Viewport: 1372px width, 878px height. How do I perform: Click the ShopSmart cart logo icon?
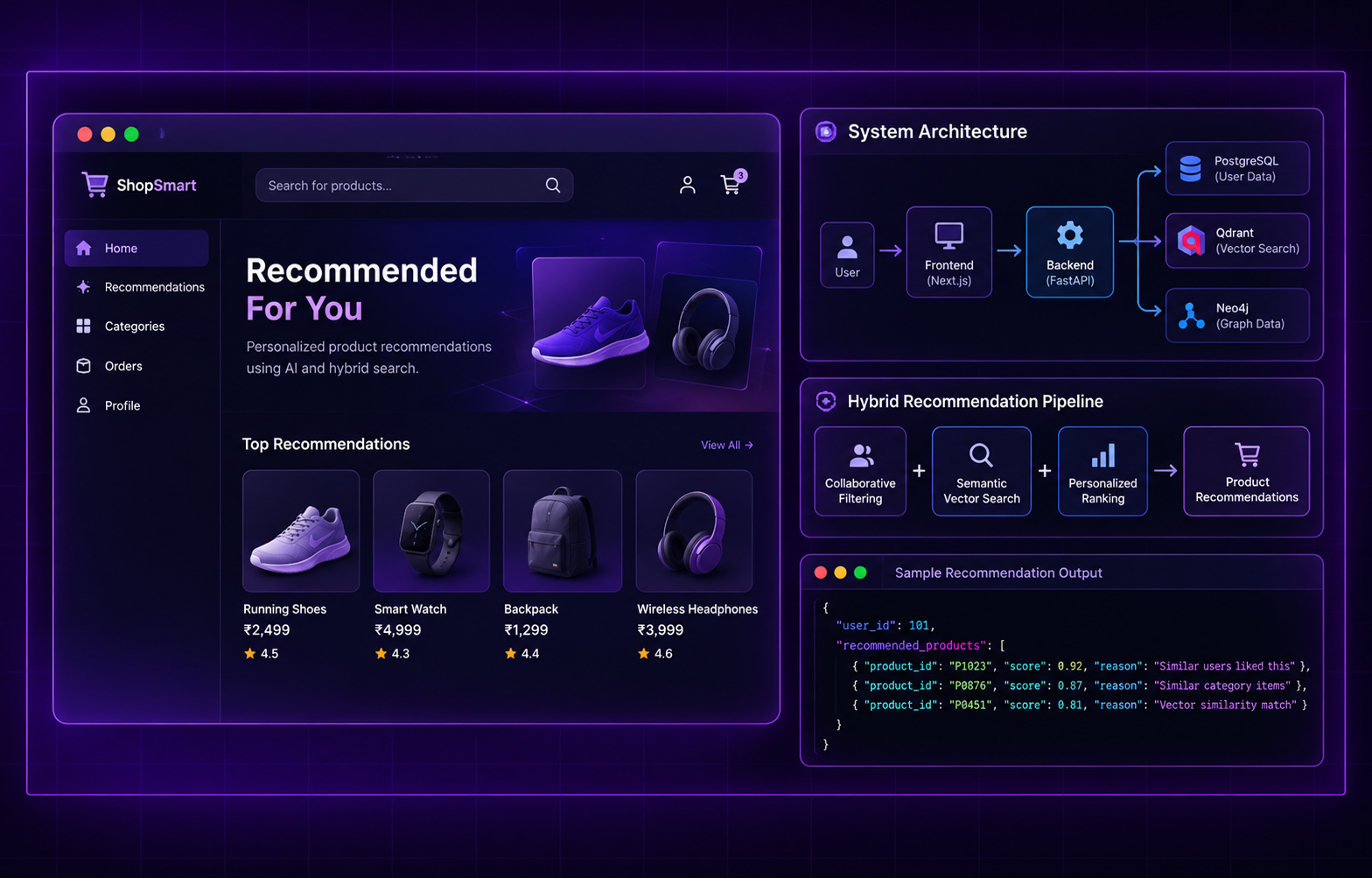[x=94, y=185]
